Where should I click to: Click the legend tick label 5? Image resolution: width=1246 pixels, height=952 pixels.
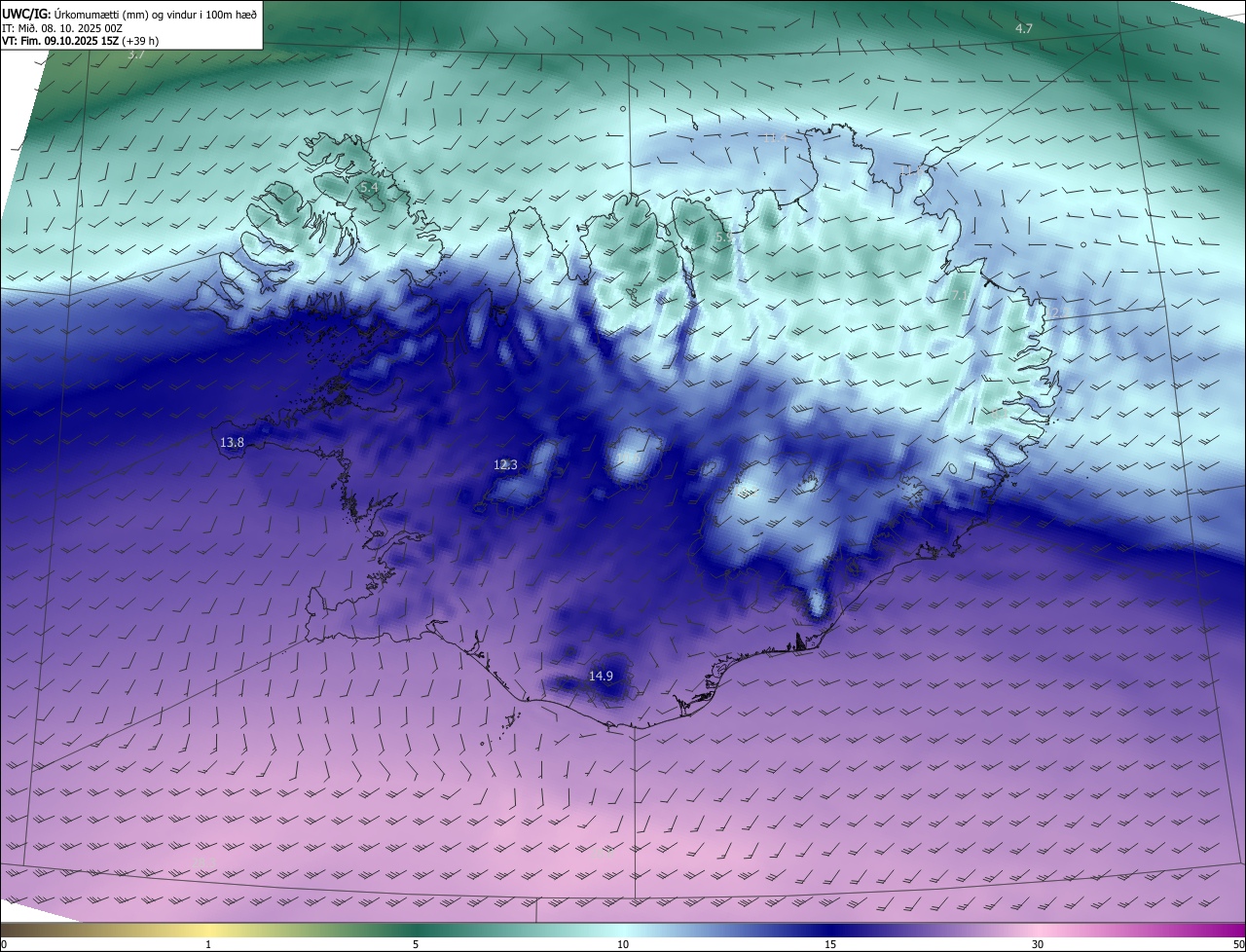(416, 944)
